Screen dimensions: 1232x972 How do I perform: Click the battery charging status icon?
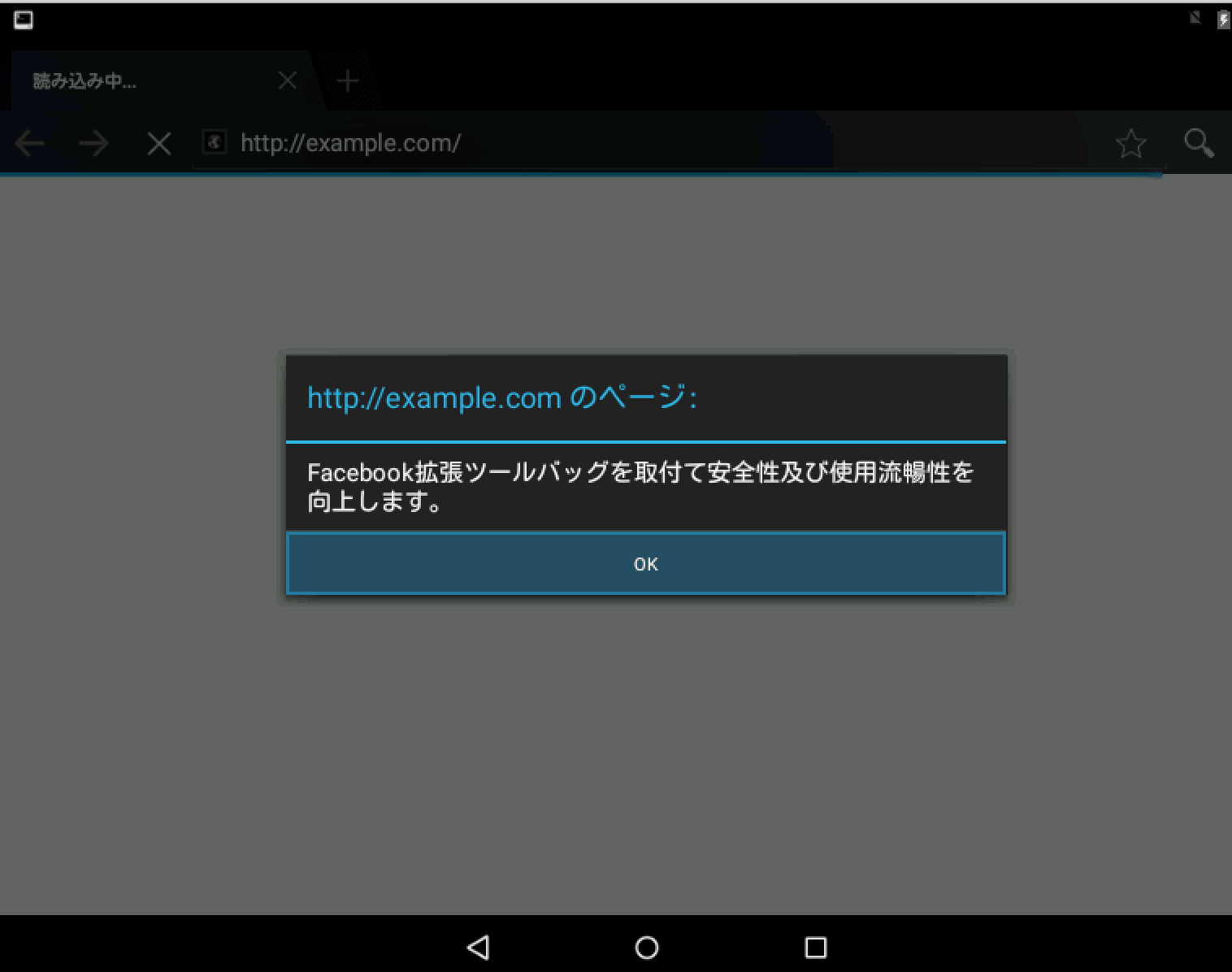click(x=1223, y=20)
